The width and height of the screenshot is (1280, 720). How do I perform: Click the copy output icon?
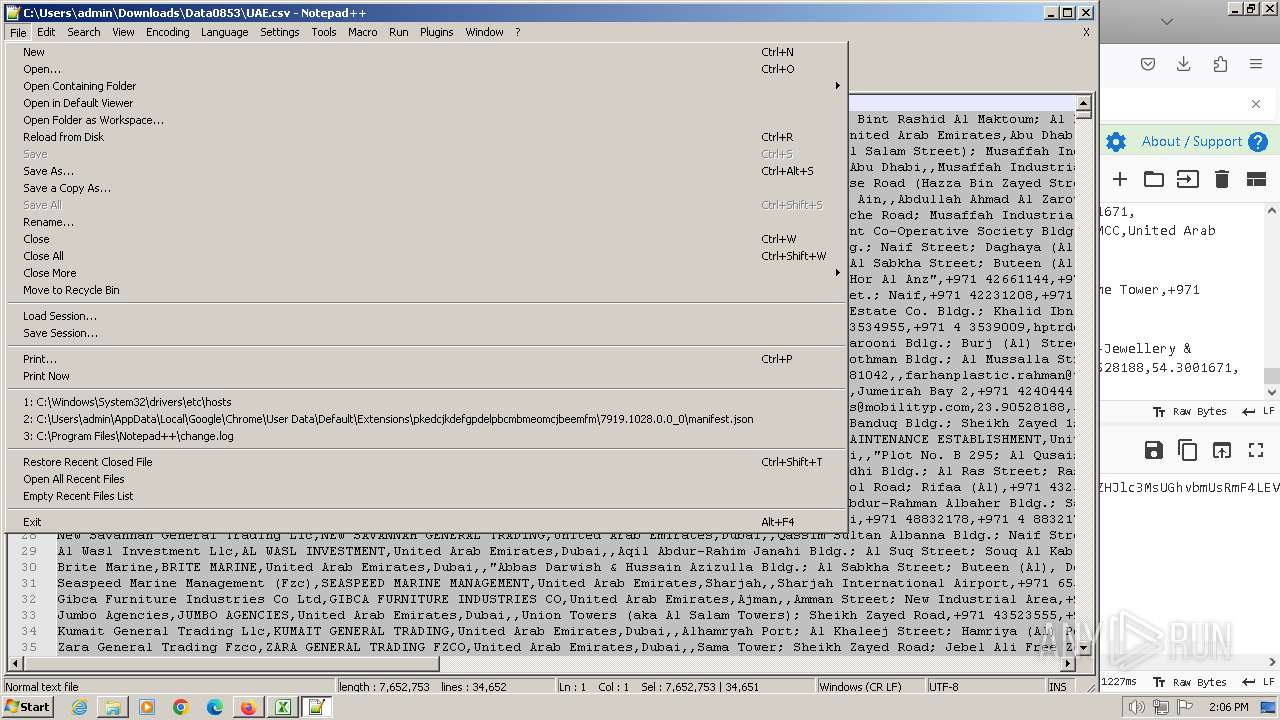1188,450
